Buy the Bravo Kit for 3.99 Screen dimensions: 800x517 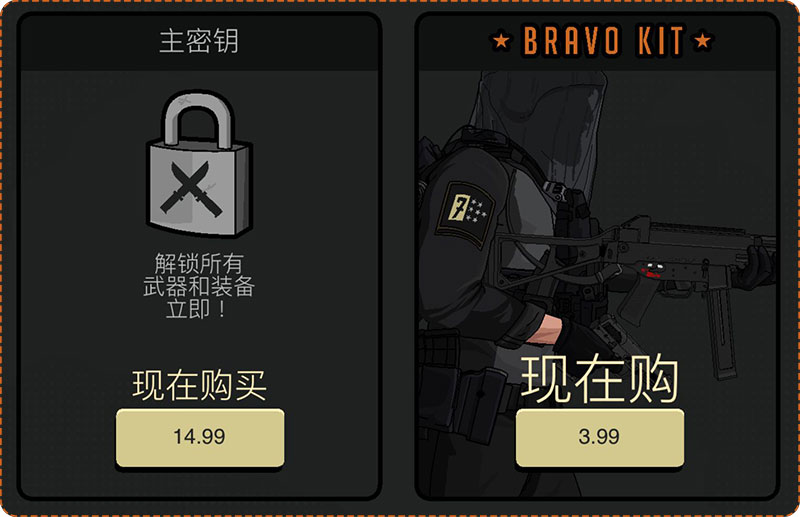pyautogui.click(x=599, y=437)
